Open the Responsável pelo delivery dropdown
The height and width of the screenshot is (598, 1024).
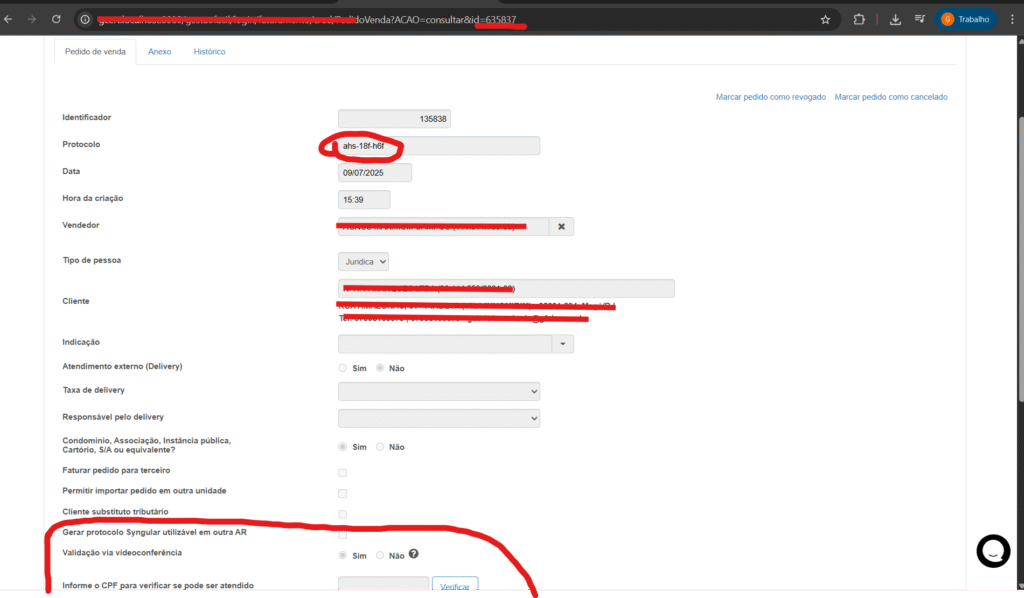(x=439, y=417)
